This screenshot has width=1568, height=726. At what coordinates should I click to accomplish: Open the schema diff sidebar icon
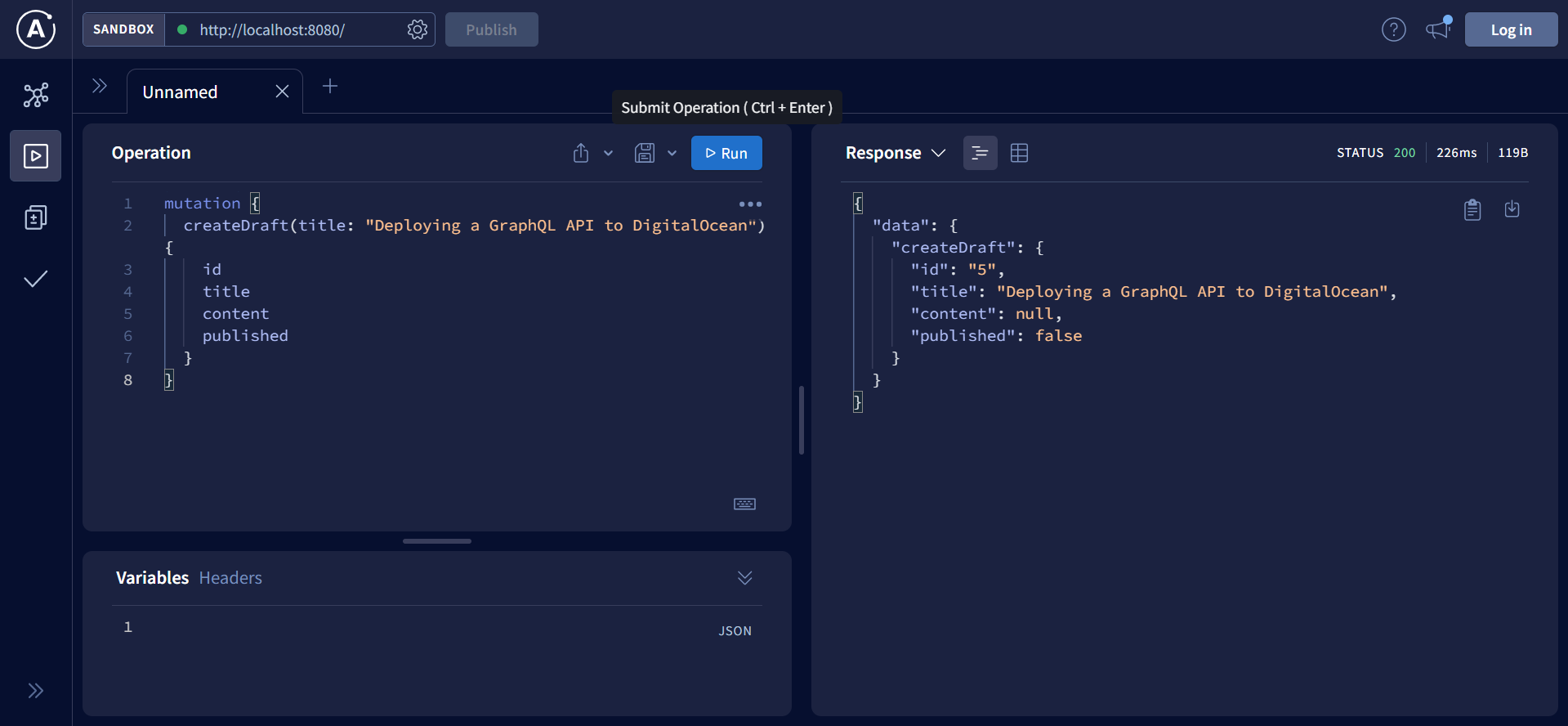36,217
